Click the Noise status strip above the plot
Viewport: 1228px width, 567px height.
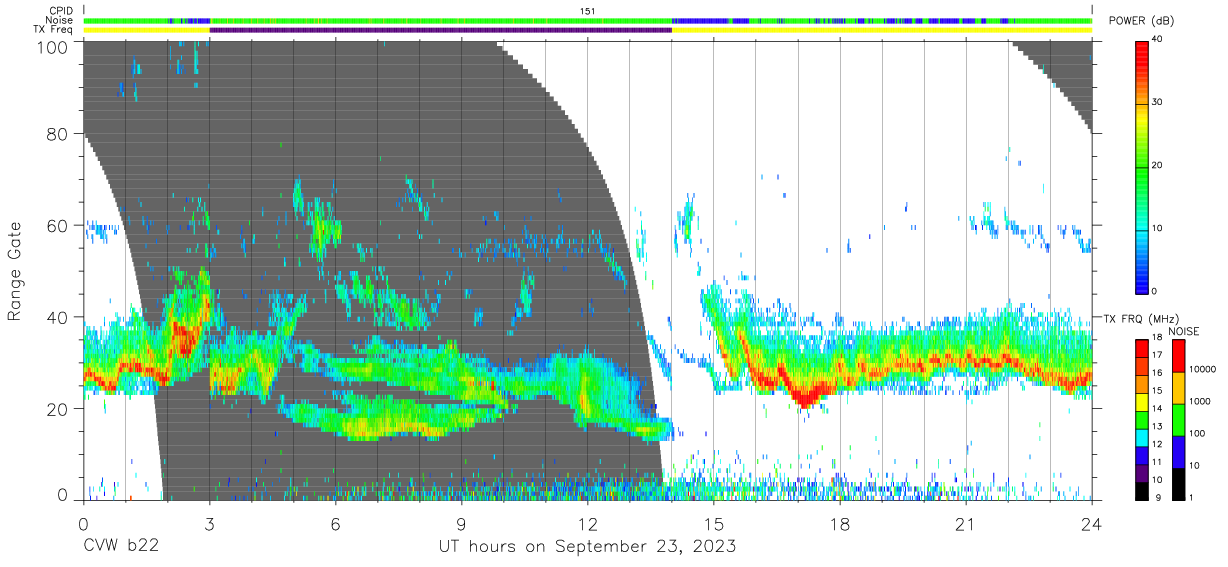pos(587,20)
